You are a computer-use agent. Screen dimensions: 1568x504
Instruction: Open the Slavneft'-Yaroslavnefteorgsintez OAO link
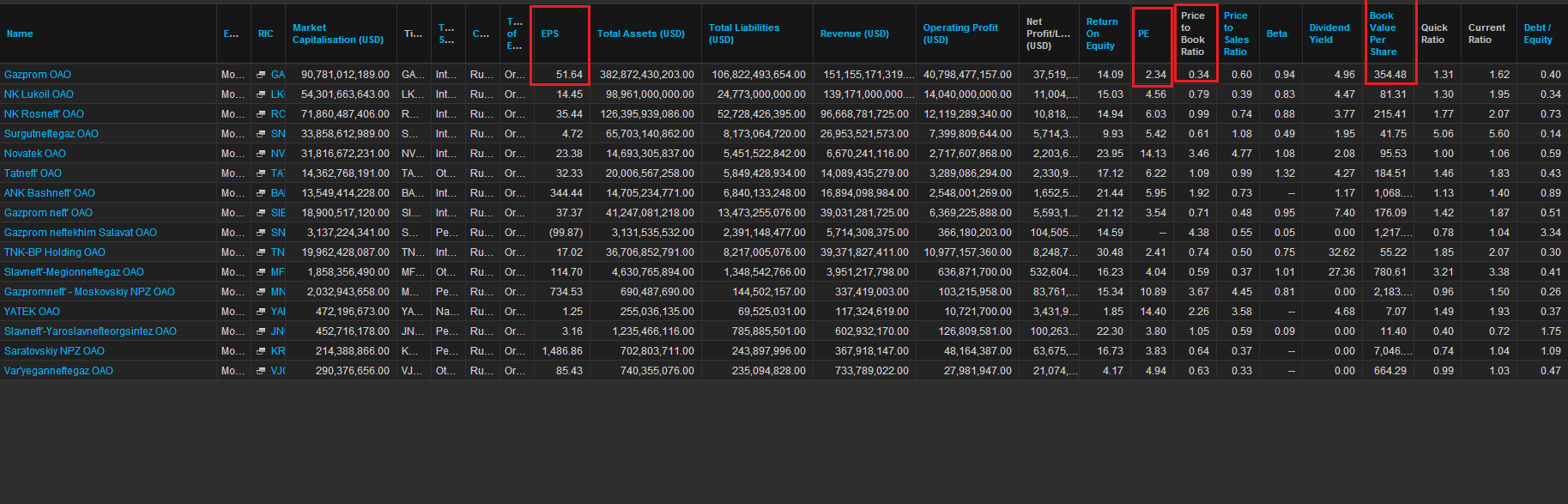click(90, 331)
